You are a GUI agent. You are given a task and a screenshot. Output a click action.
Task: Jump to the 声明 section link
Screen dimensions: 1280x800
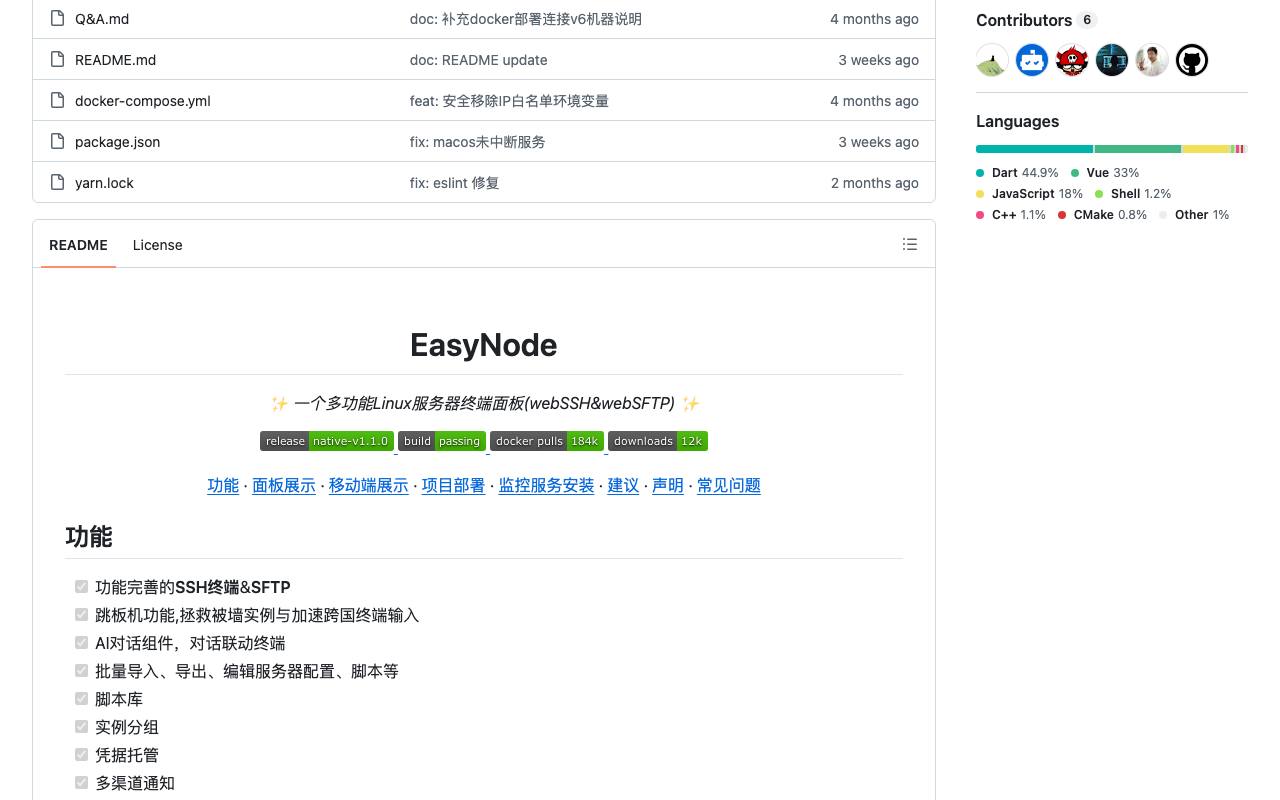pos(668,485)
